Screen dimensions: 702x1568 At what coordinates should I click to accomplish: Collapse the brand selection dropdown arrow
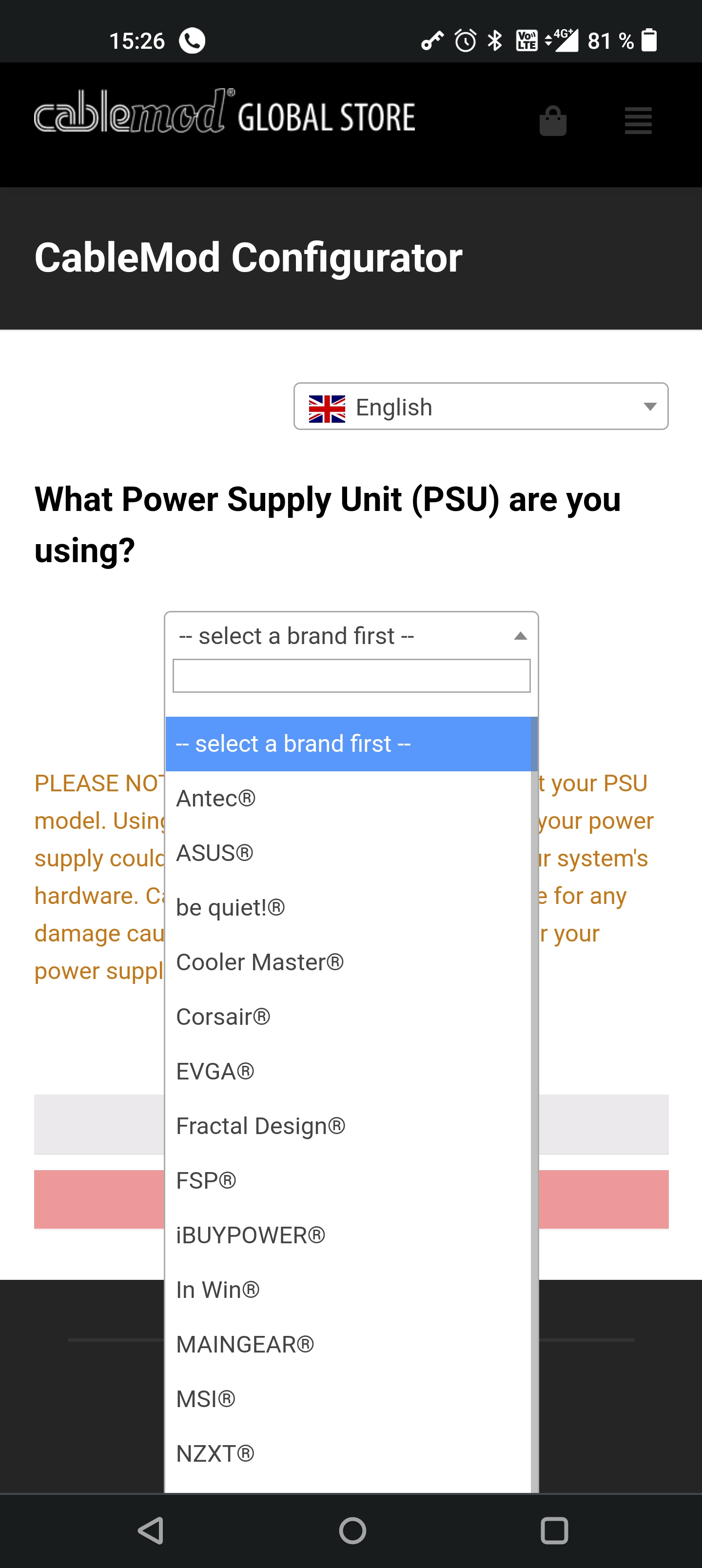(520, 636)
